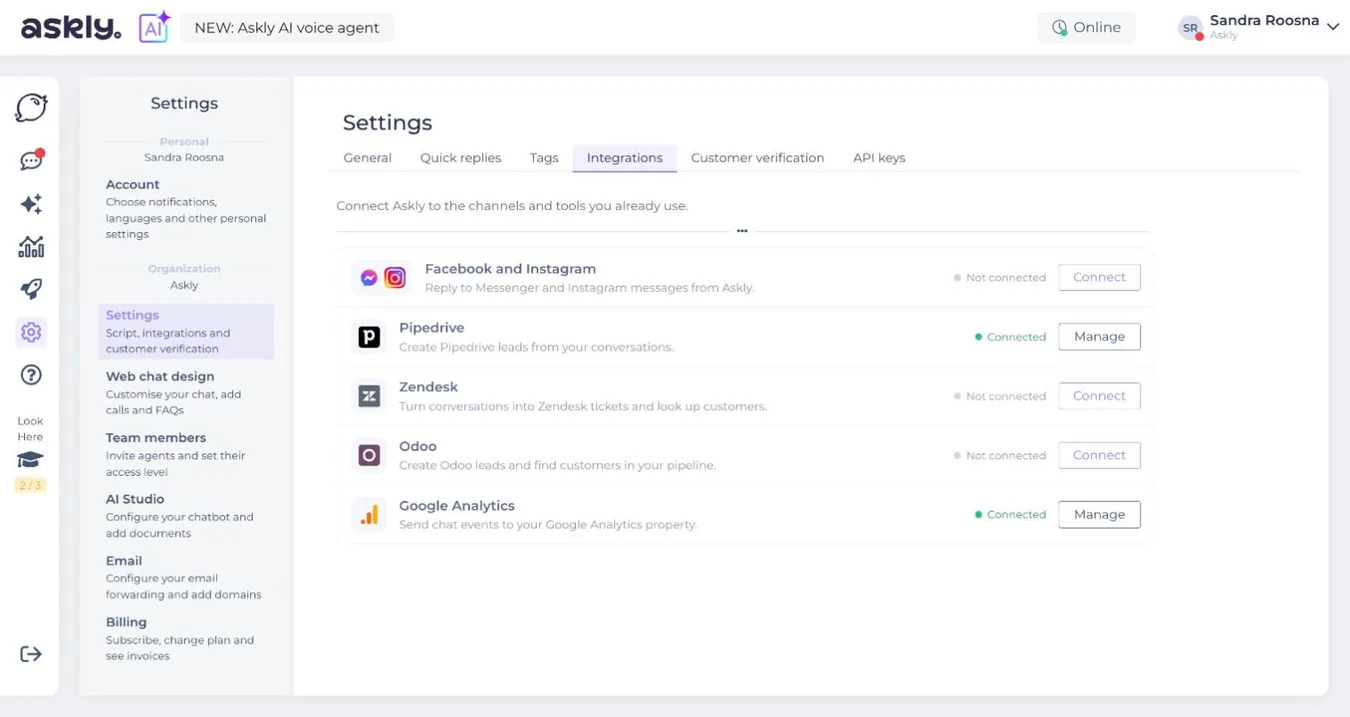
Task: Click the Look Here label
Action: [30, 429]
